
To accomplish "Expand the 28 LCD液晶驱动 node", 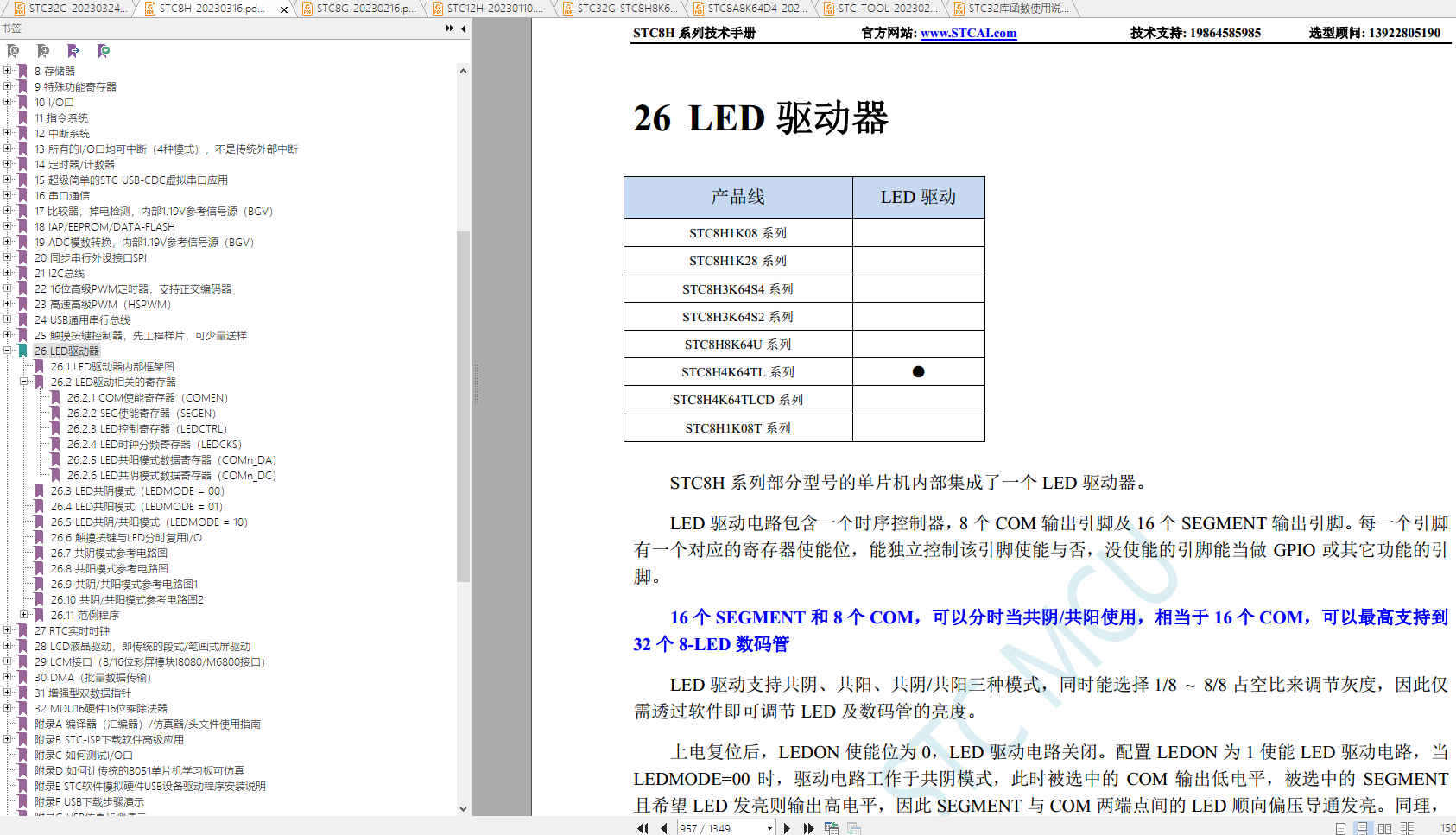I will tap(8, 646).
